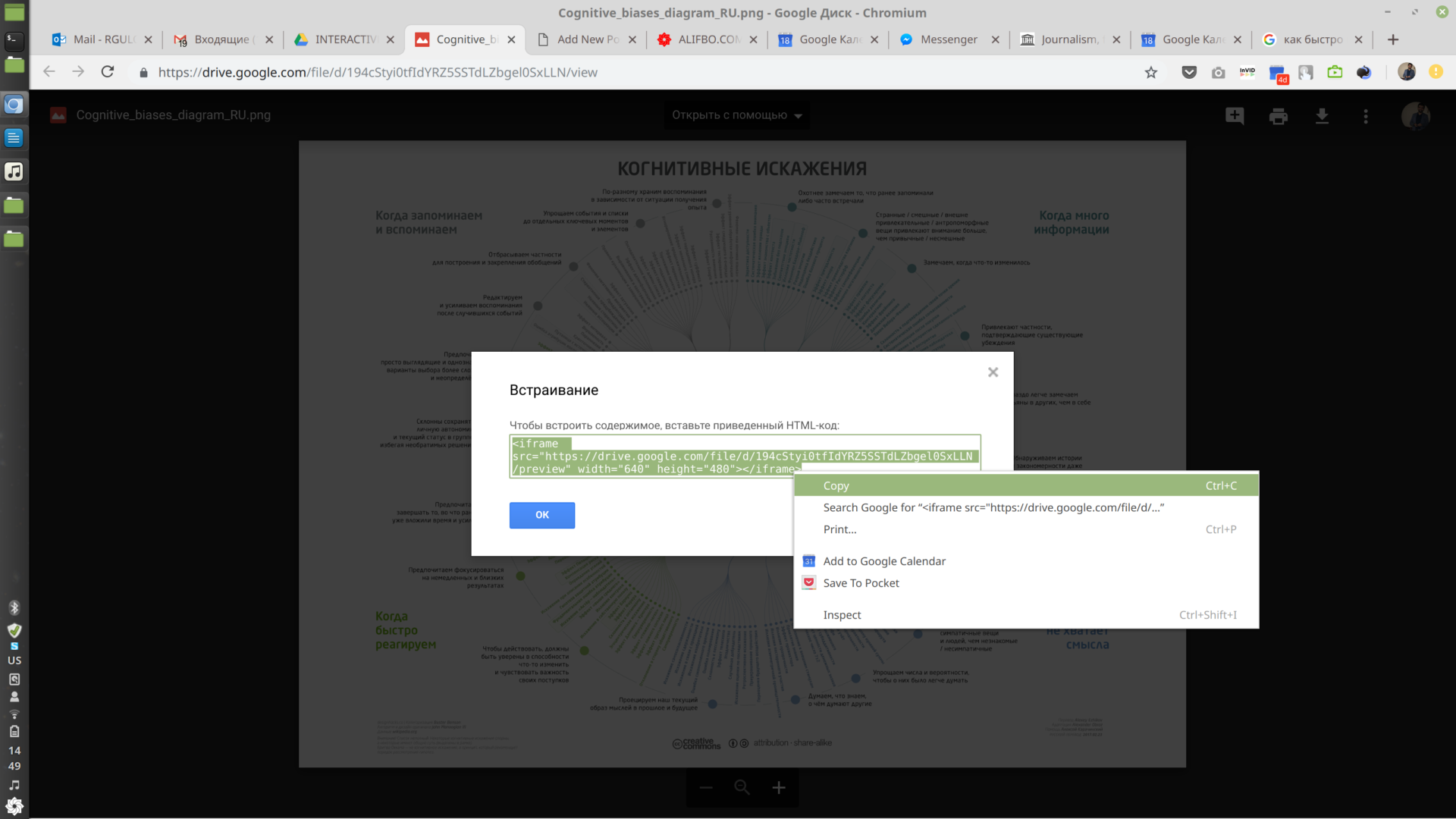Open the Google account avatar in viewer

point(1415,116)
